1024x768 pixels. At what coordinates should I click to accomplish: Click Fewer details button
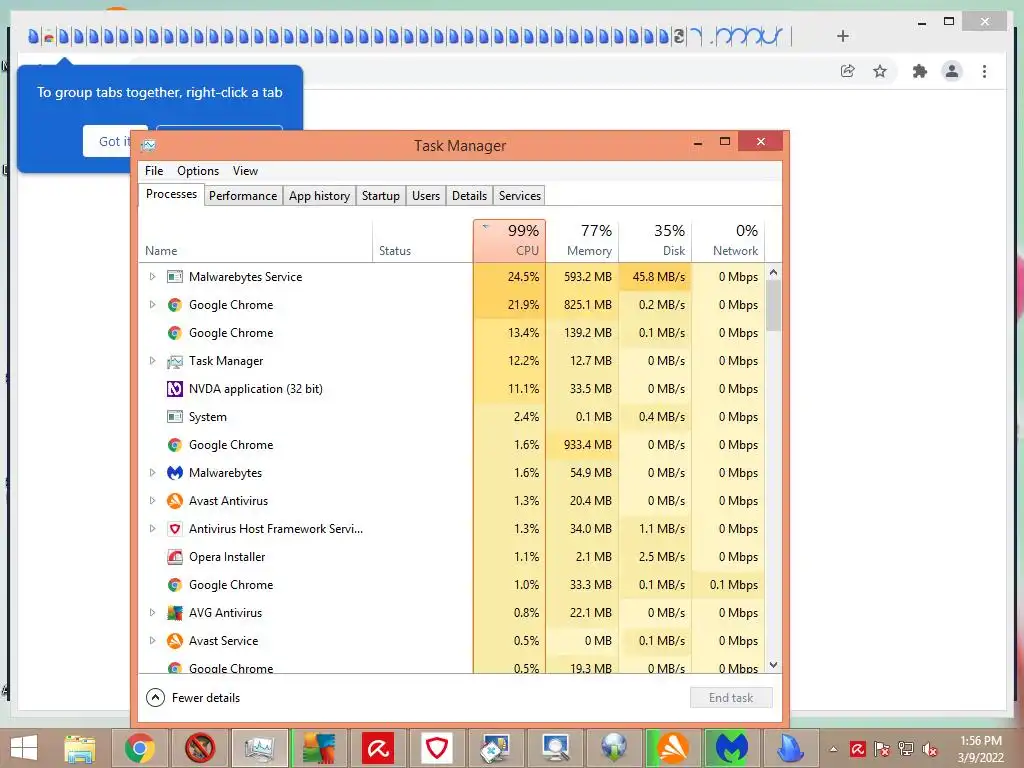pos(193,698)
